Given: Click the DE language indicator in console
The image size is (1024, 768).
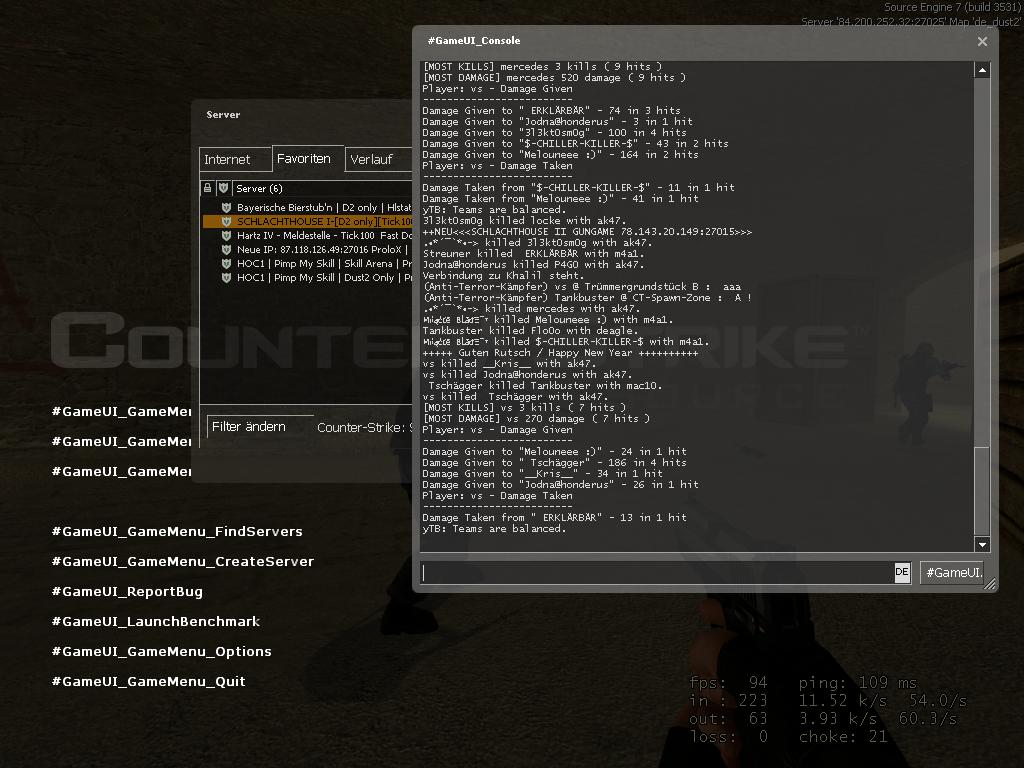Looking at the screenshot, I should coord(901,573).
